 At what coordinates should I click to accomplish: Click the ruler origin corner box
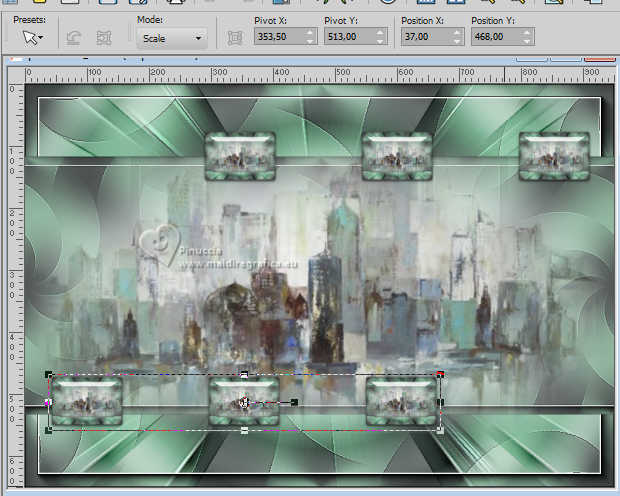tap(16, 75)
